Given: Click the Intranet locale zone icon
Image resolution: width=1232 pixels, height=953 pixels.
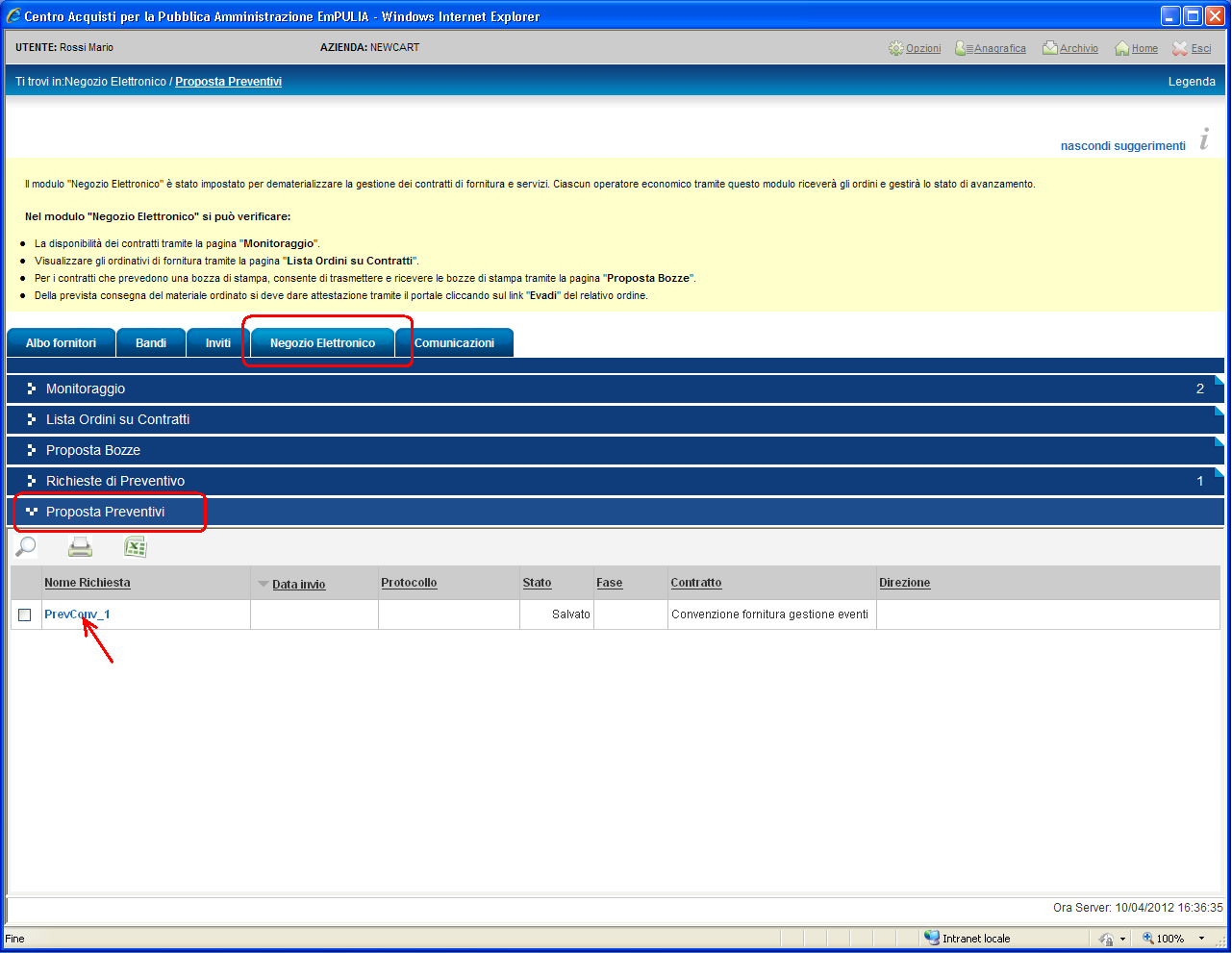Looking at the screenshot, I should pos(932,938).
